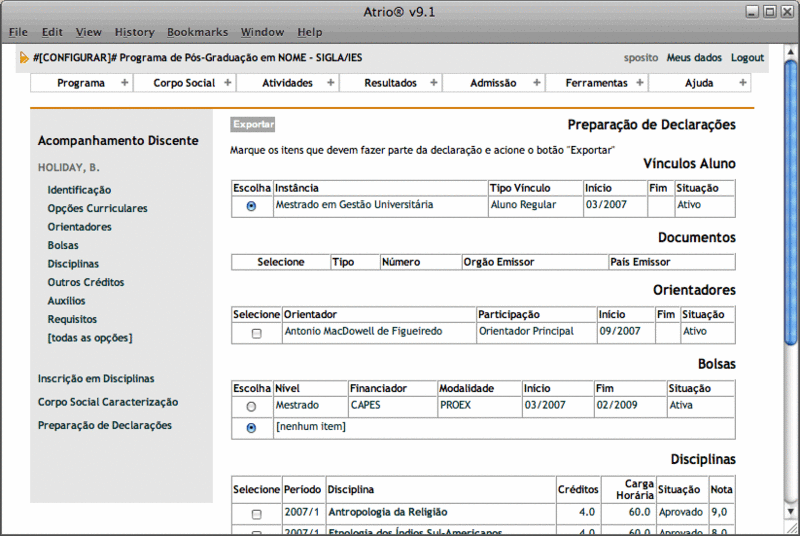Screen dimensions: 800x536
Task: Expand the Corpo Social plus icon
Action: tap(226, 83)
